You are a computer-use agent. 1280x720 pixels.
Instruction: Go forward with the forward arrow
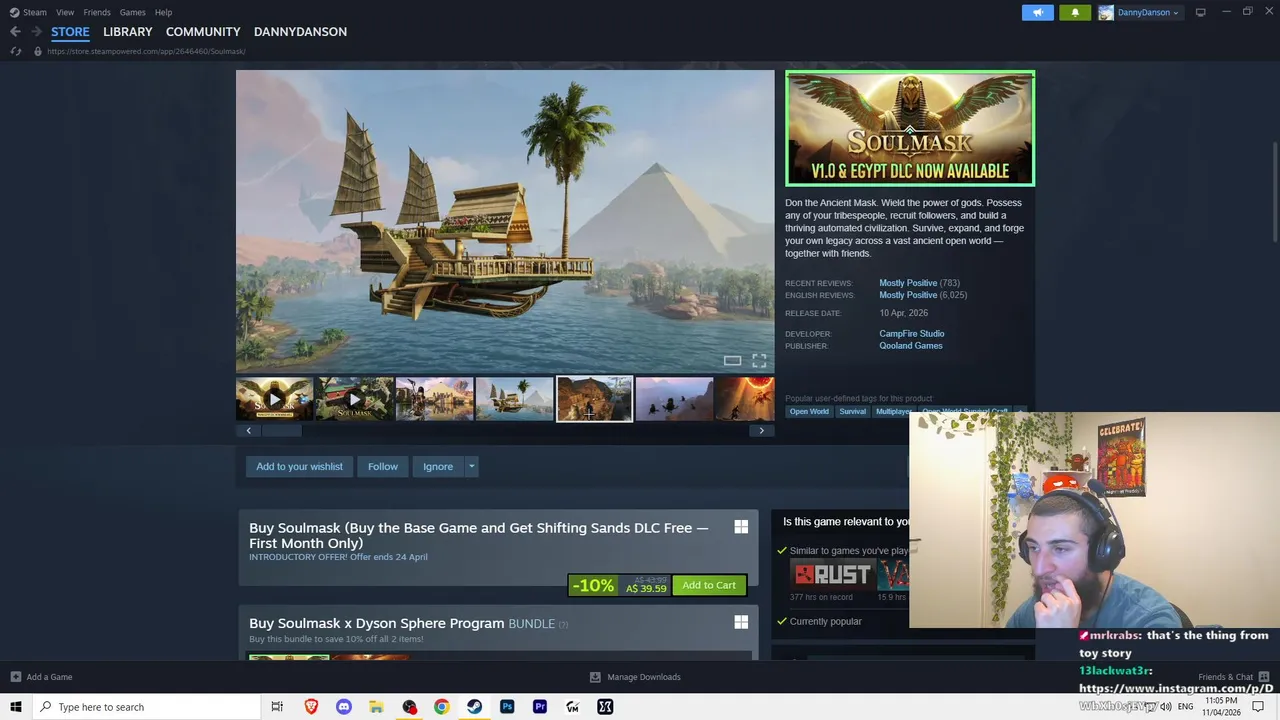[x=36, y=32]
